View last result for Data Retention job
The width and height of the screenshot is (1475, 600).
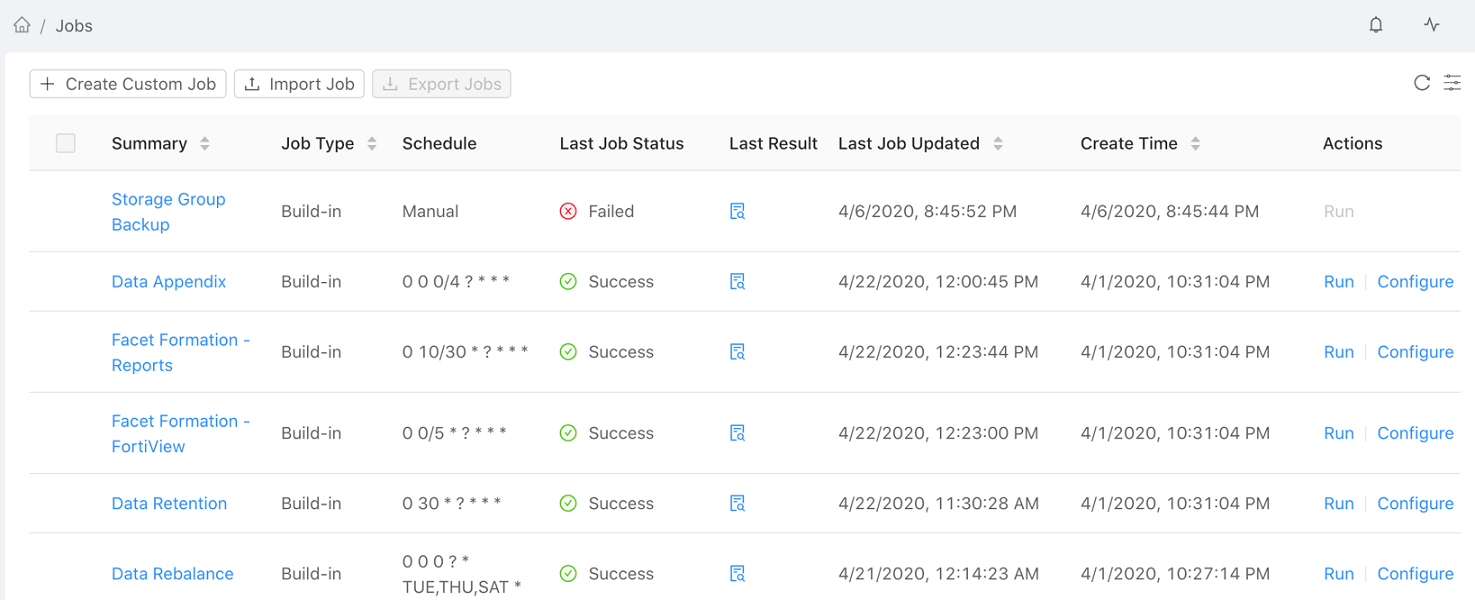point(737,503)
